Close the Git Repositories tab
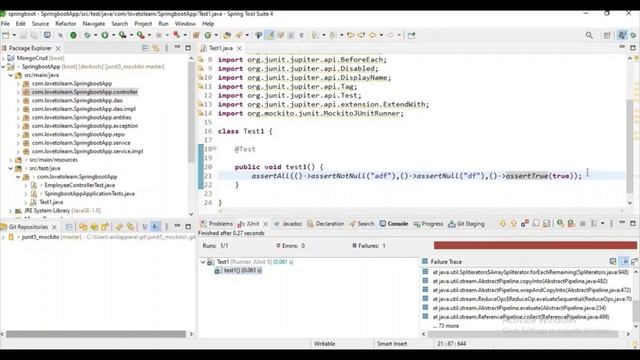Image resolution: width=640 pixels, height=360 pixels. click(x=54, y=227)
